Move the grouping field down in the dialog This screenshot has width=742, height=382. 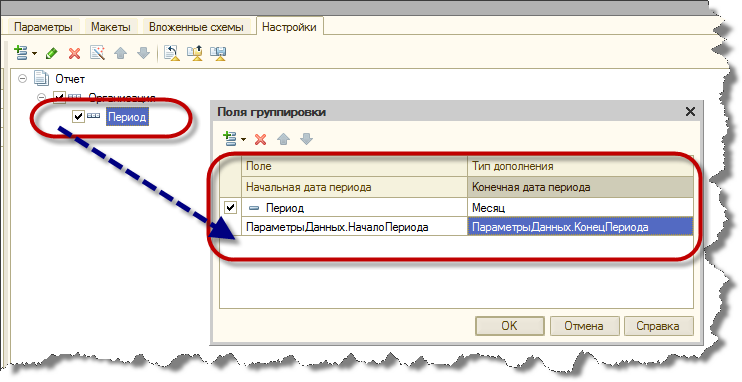coord(306,139)
